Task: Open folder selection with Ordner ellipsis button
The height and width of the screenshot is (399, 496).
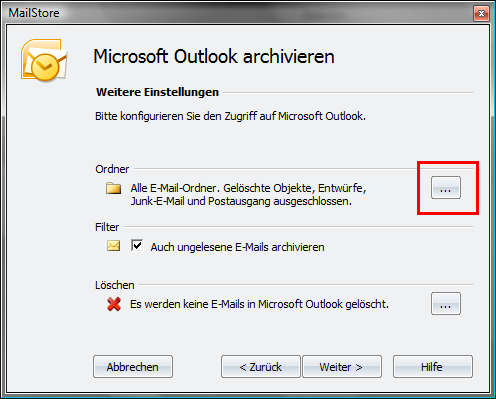Action: 446,188
